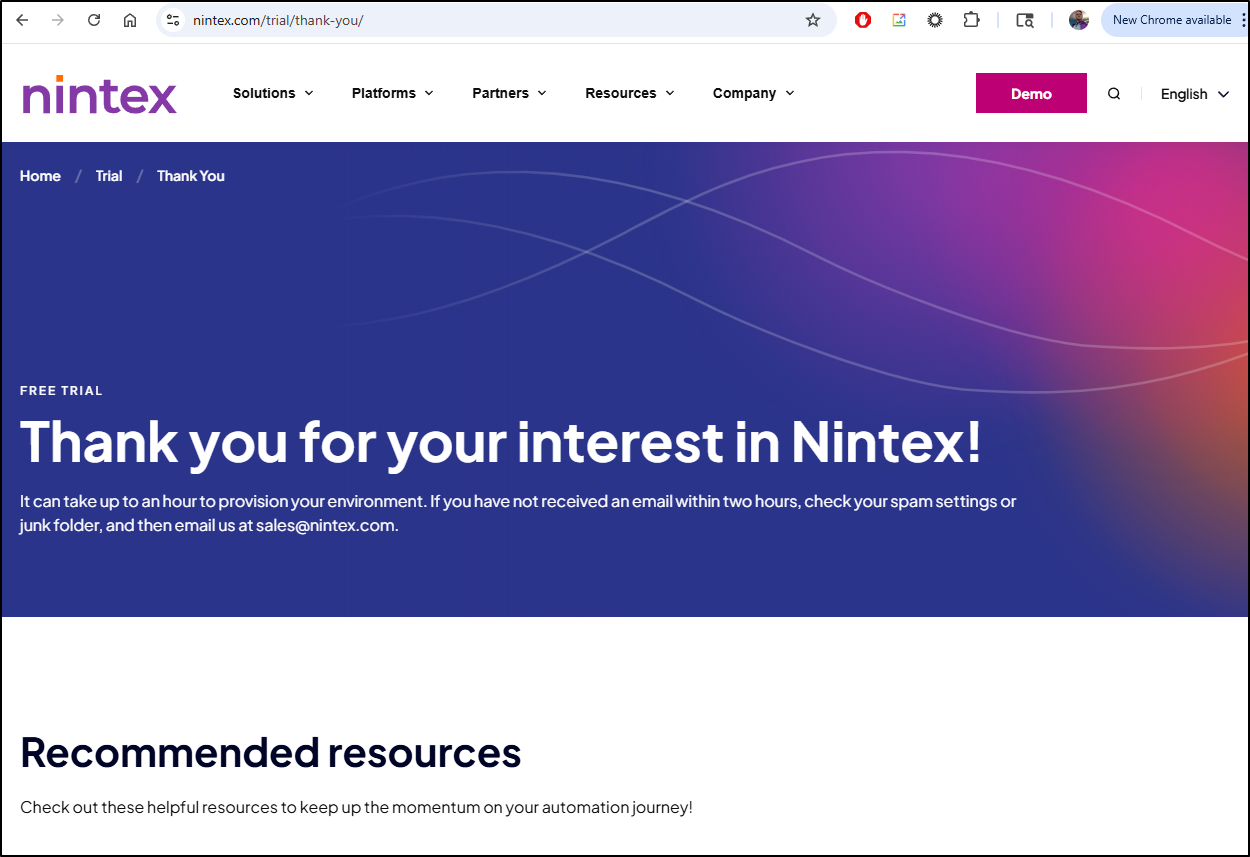Follow the Trial breadcrumb link
The width and height of the screenshot is (1250, 857).
[x=109, y=176]
